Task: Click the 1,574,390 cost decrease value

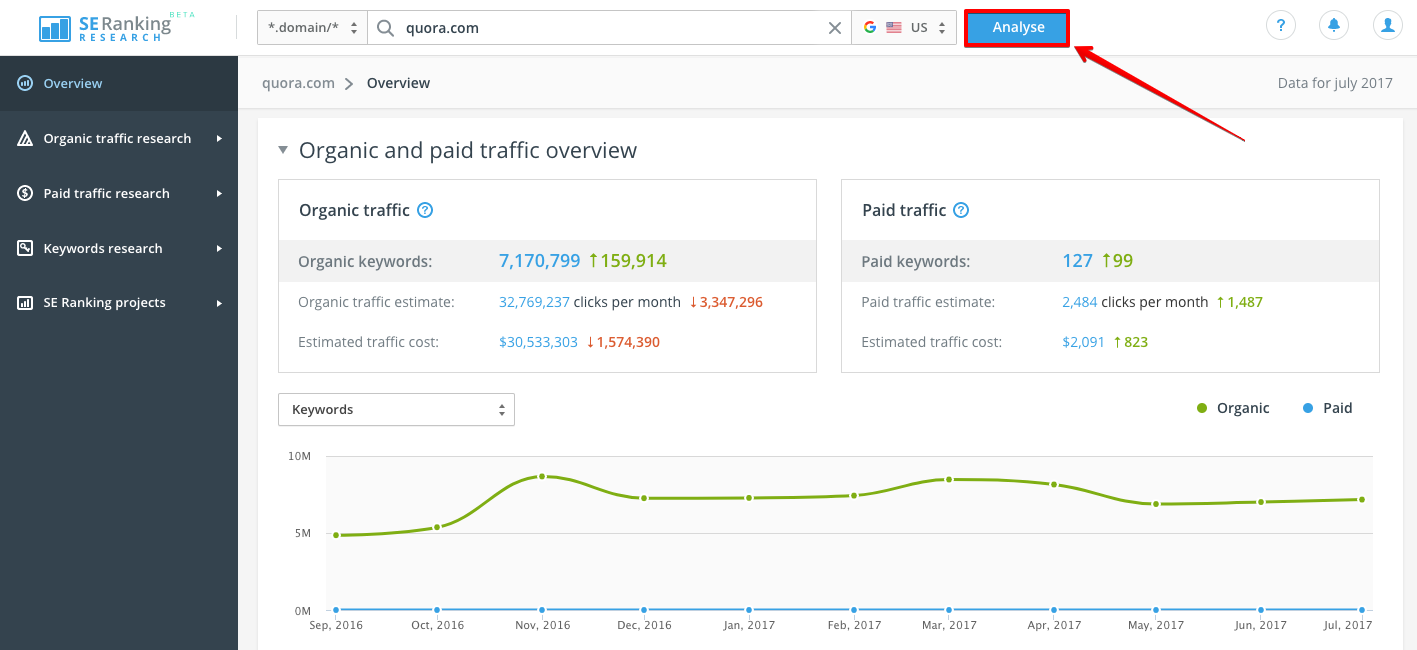Action: click(628, 342)
